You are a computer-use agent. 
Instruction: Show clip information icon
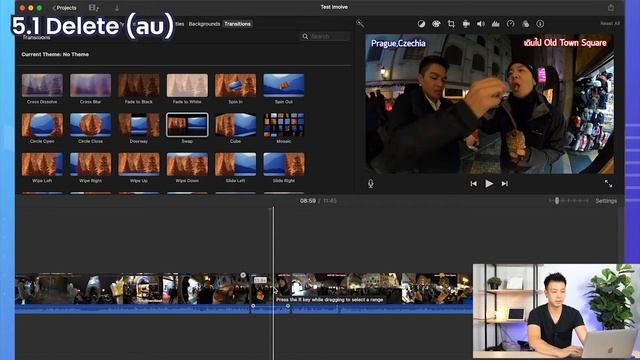coord(540,24)
